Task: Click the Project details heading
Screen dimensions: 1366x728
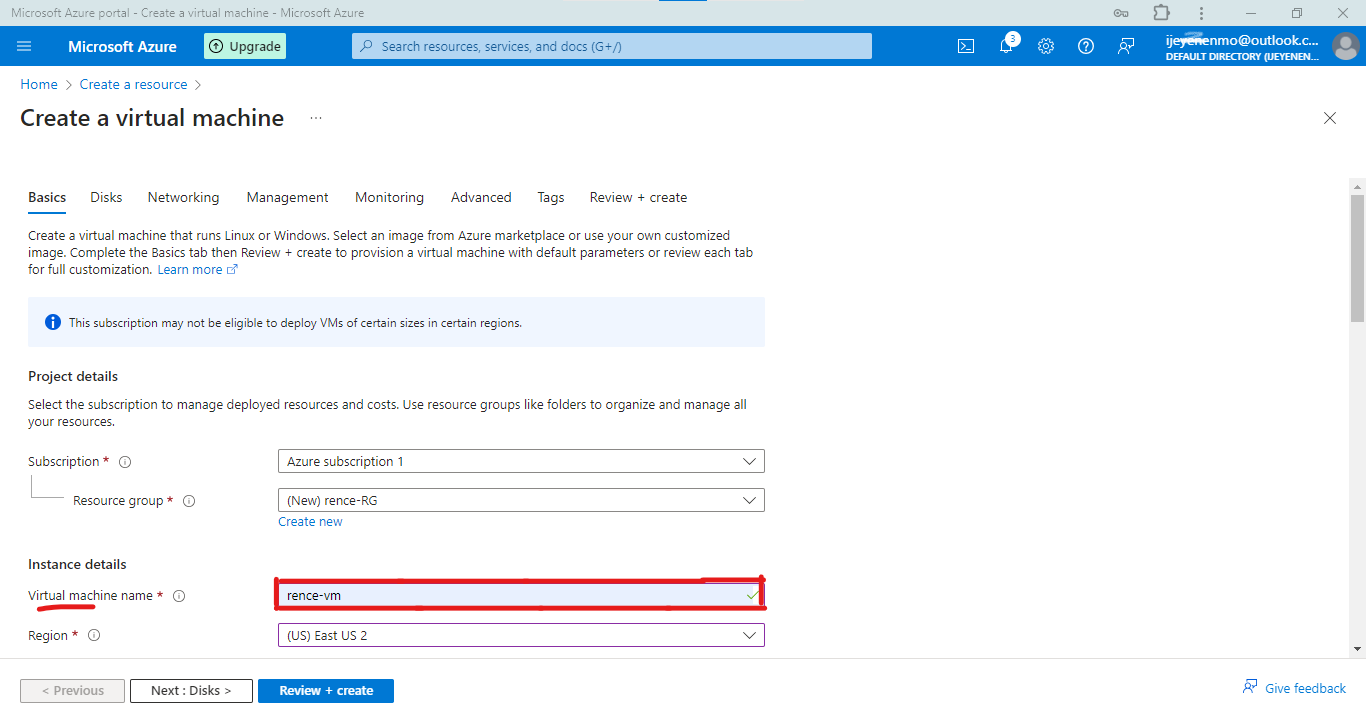Action: coord(73,377)
